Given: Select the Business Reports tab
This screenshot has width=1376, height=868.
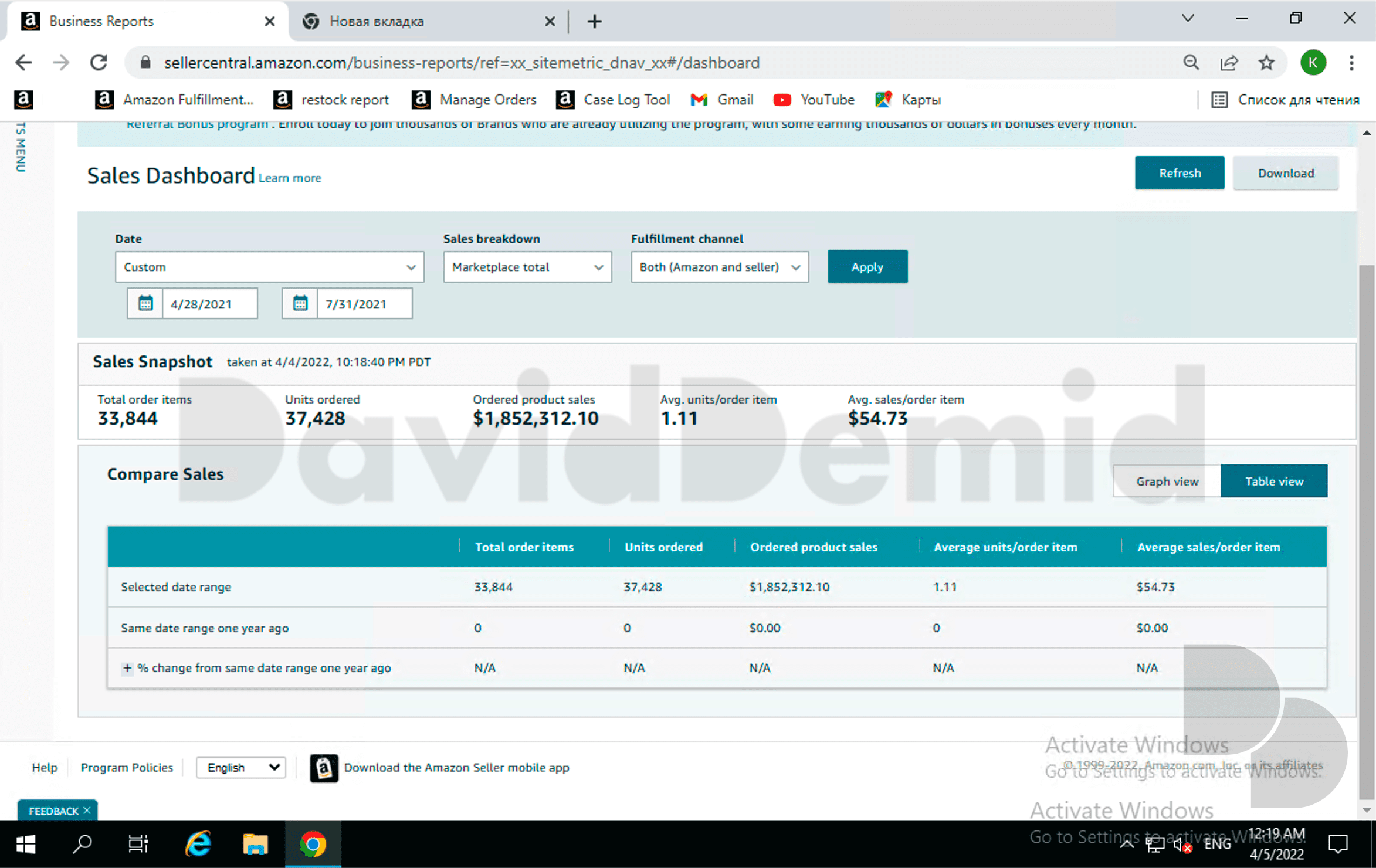Looking at the screenshot, I should tap(147, 21).
